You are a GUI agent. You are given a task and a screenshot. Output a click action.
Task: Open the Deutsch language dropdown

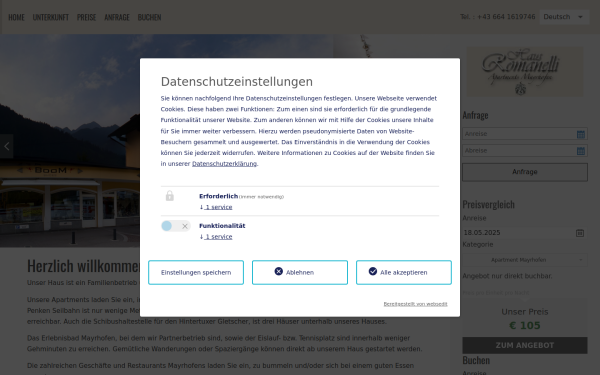click(564, 17)
